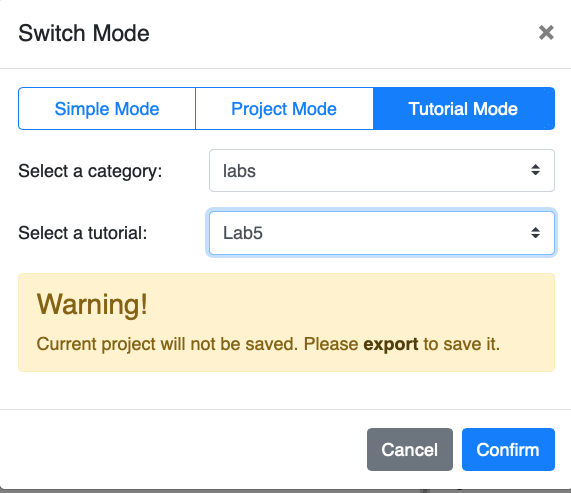Click the yellow warning alert box
571x493 pixels.
click(x=286, y=323)
